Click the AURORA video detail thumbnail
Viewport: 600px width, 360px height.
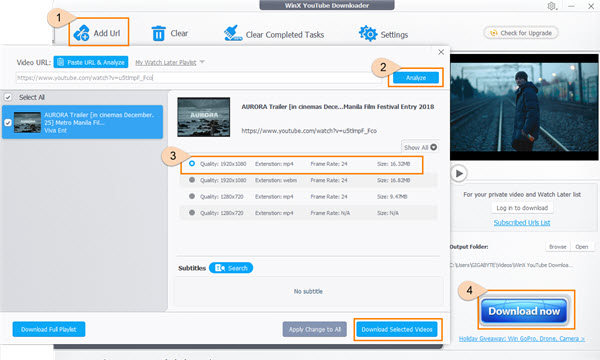[204, 117]
